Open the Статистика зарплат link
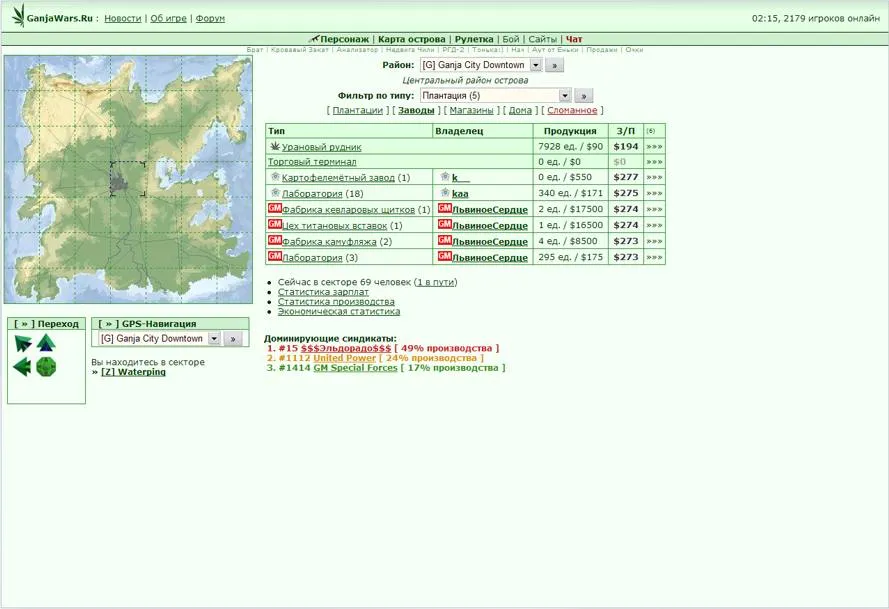The height and width of the screenshot is (609, 889). click(x=315, y=292)
